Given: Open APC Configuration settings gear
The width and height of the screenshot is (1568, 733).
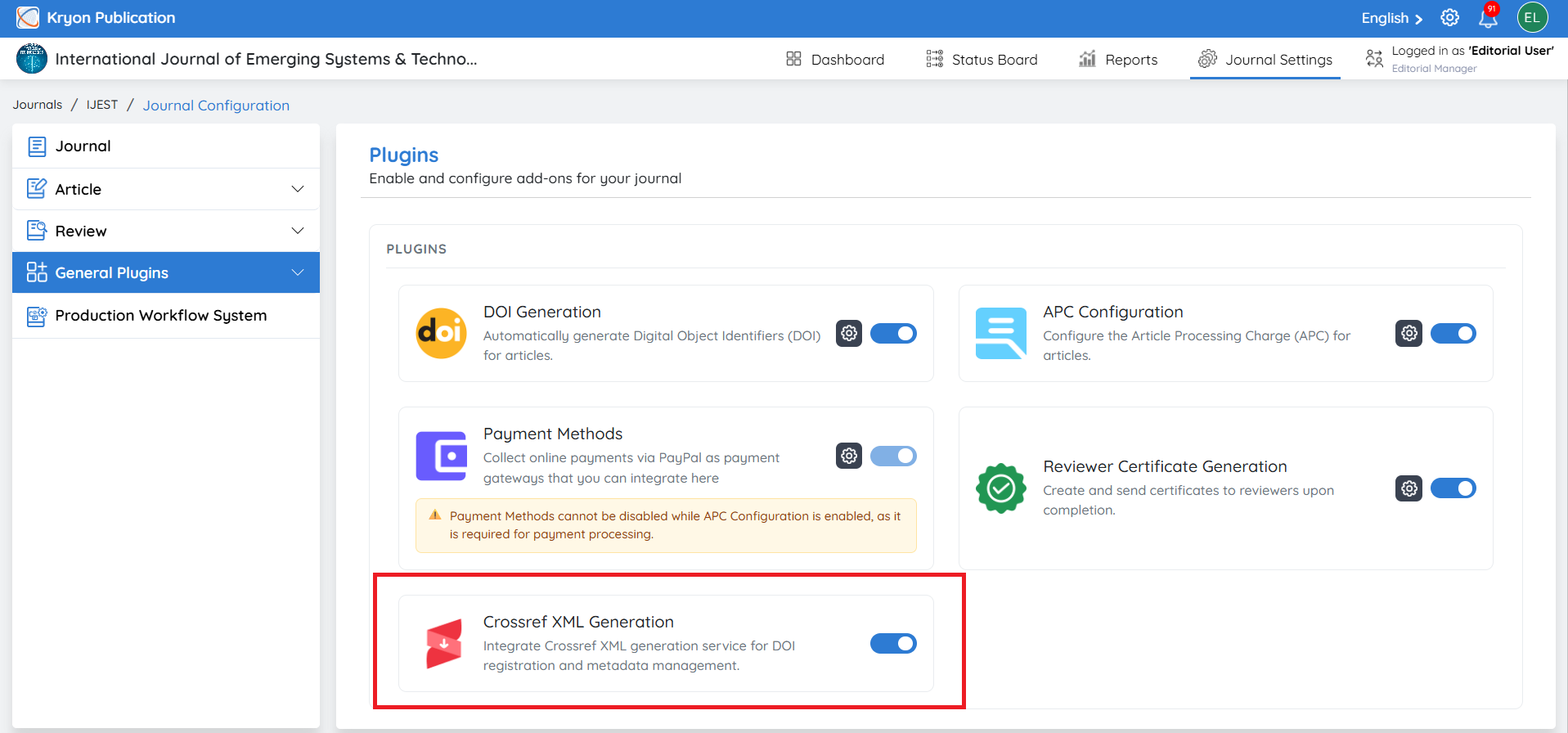Looking at the screenshot, I should click(x=1409, y=334).
